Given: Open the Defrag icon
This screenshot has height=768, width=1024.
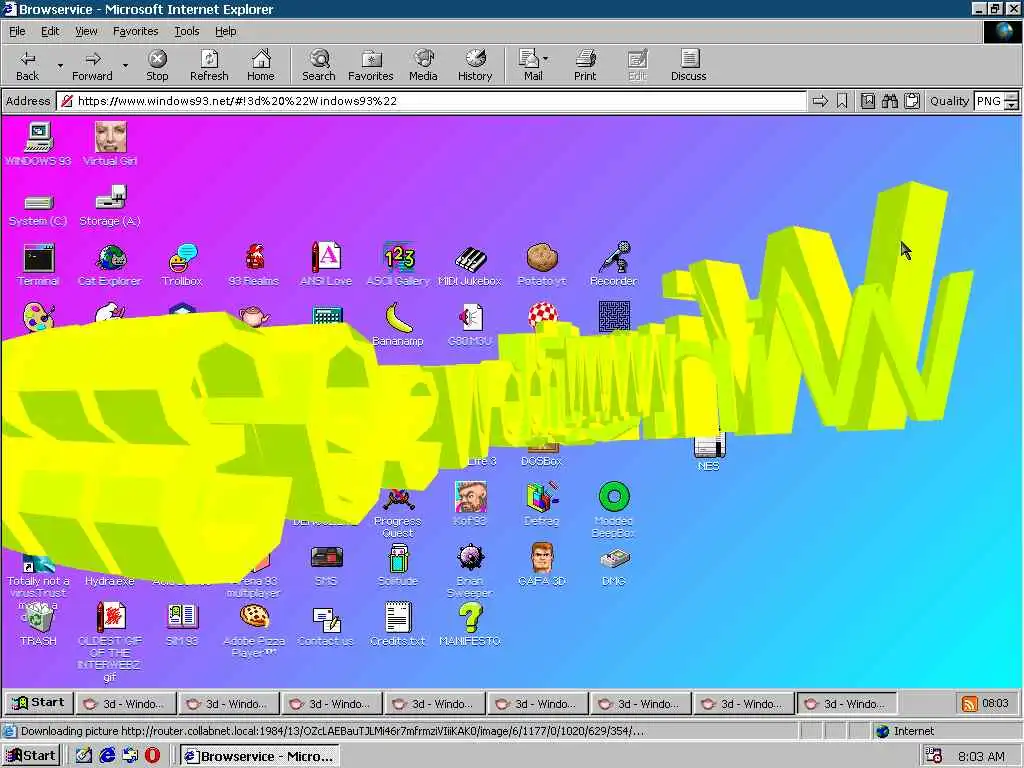Looking at the screenshot, I should (541, 505).
